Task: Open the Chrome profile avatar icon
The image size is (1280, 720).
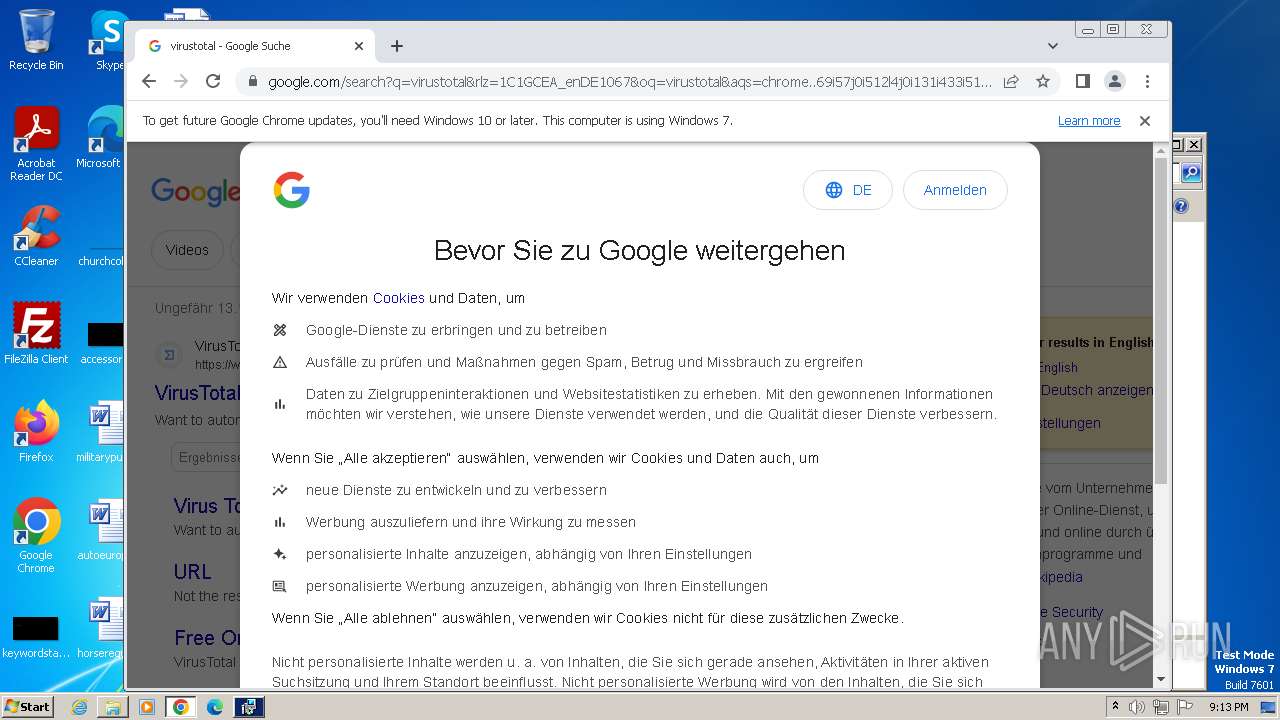Action: [1115, 81]
